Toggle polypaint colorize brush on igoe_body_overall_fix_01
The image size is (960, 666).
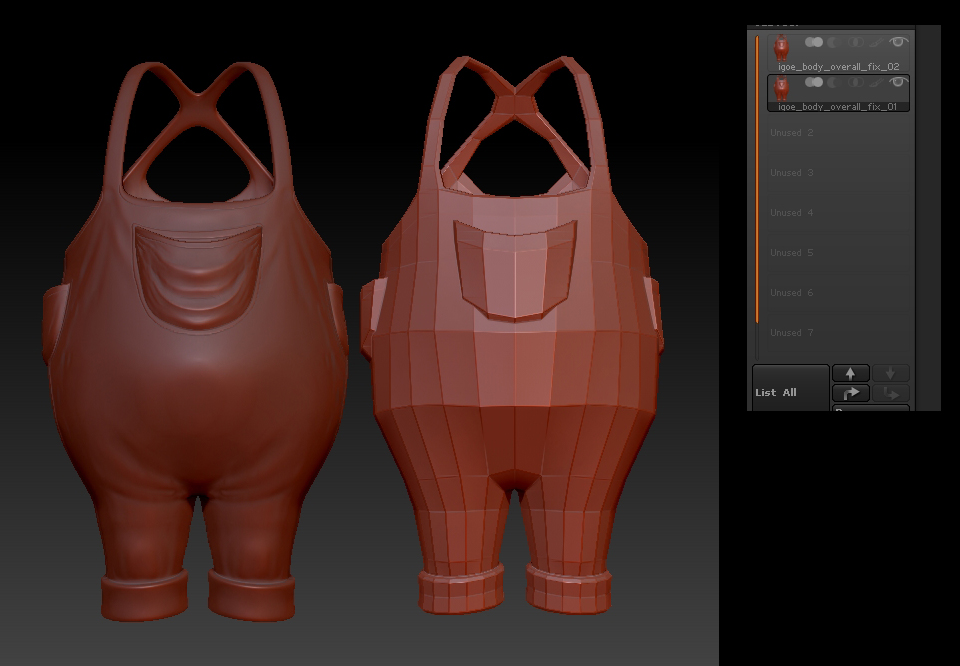877,83
